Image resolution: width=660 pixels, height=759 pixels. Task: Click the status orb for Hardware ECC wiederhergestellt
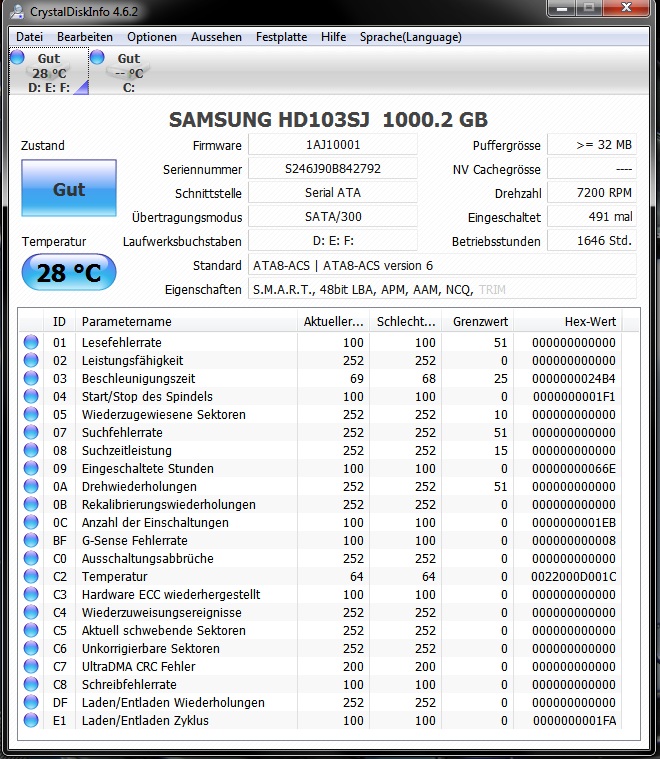[31, 594]
